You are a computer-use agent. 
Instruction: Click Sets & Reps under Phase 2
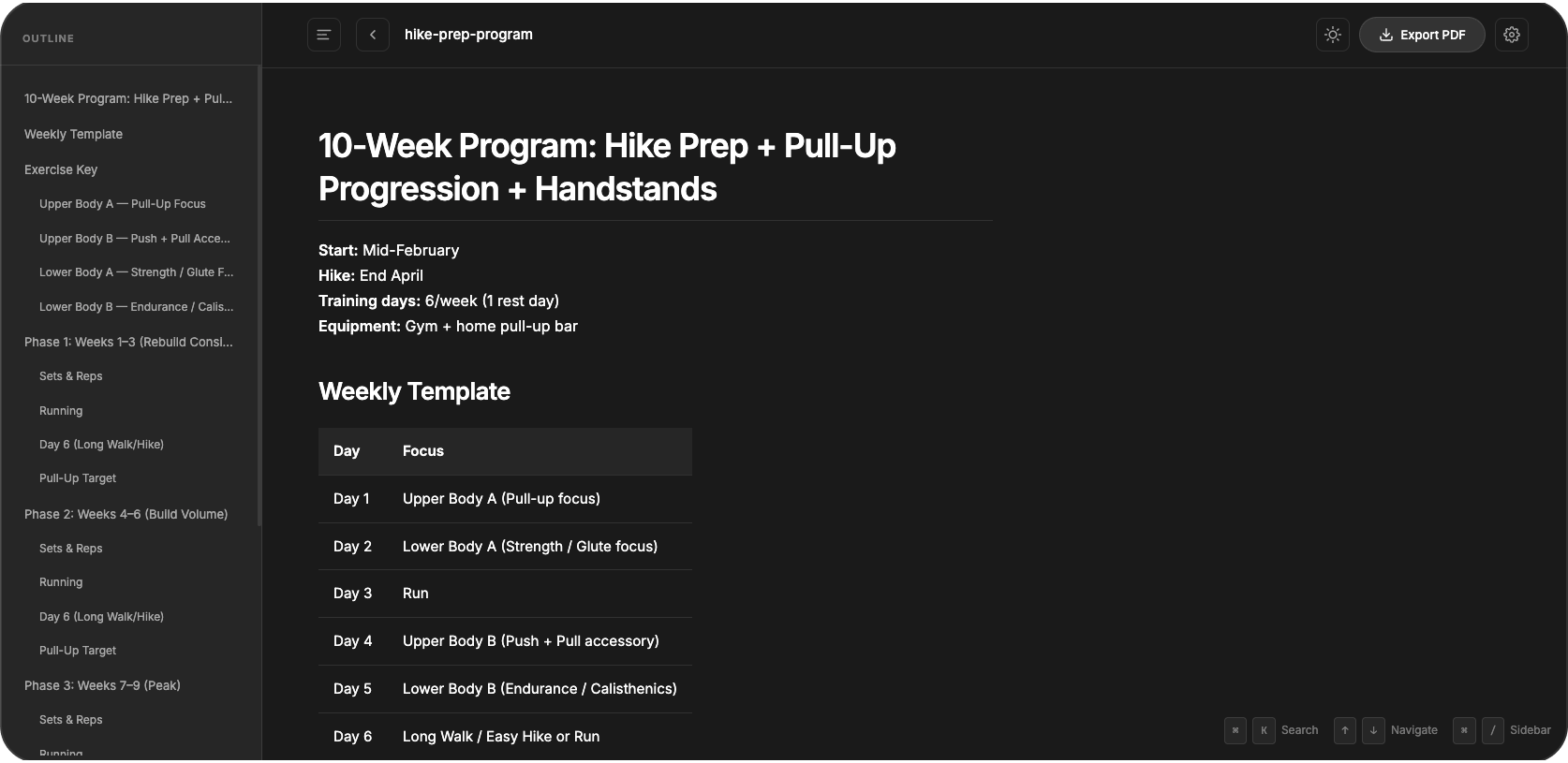pos(70,548)
